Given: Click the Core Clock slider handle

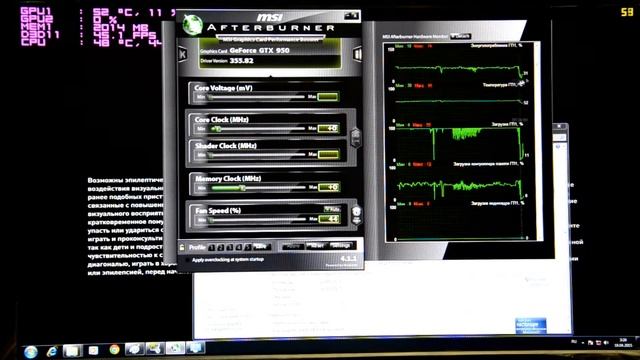Looking at the screenshot, I should click(218, 129).
